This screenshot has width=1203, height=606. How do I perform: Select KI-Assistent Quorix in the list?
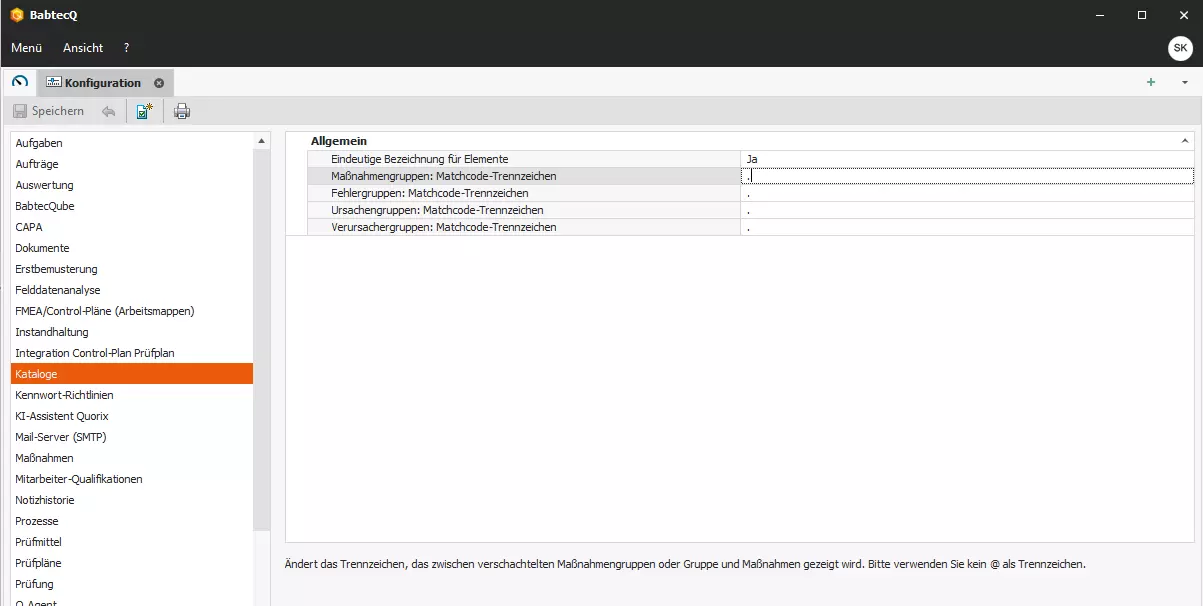(132, 416)
